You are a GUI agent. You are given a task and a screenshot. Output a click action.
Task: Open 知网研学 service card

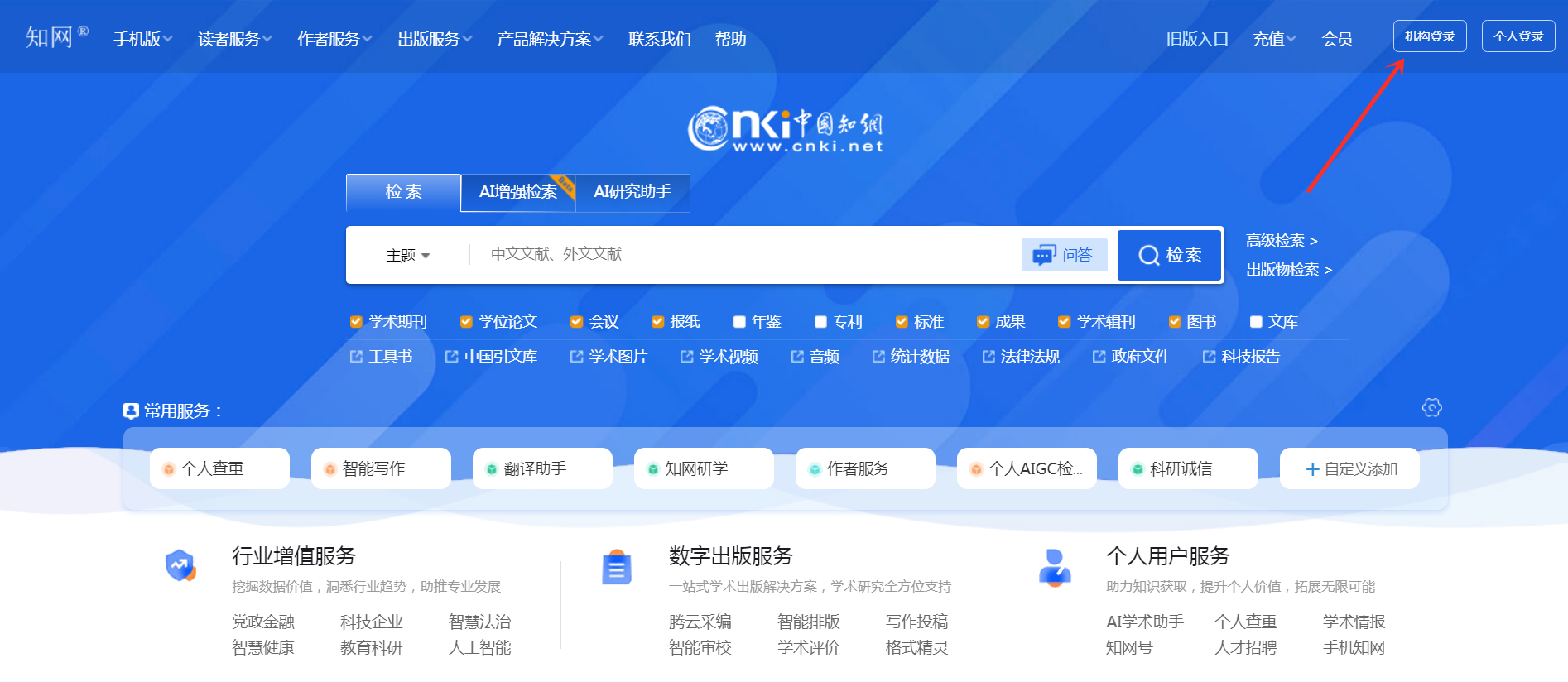click(704, 468)
